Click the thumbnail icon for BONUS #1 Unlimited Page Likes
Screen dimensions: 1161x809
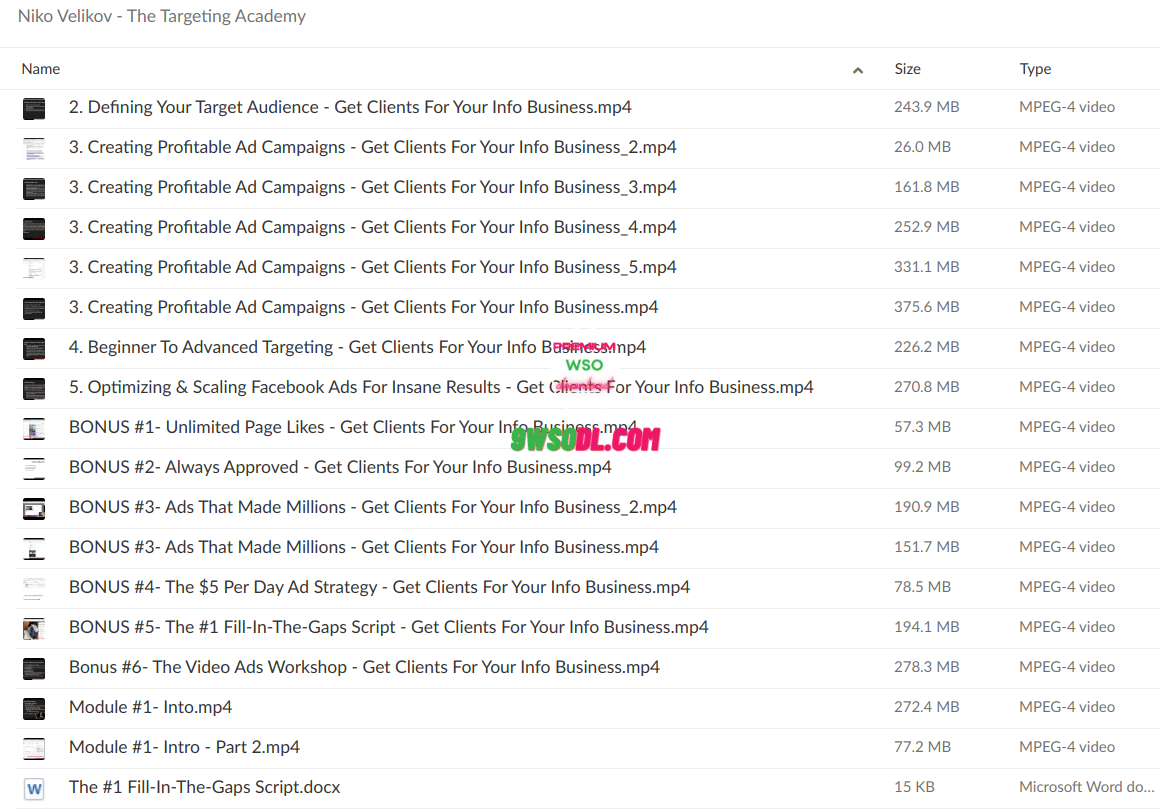coord(34,428)
